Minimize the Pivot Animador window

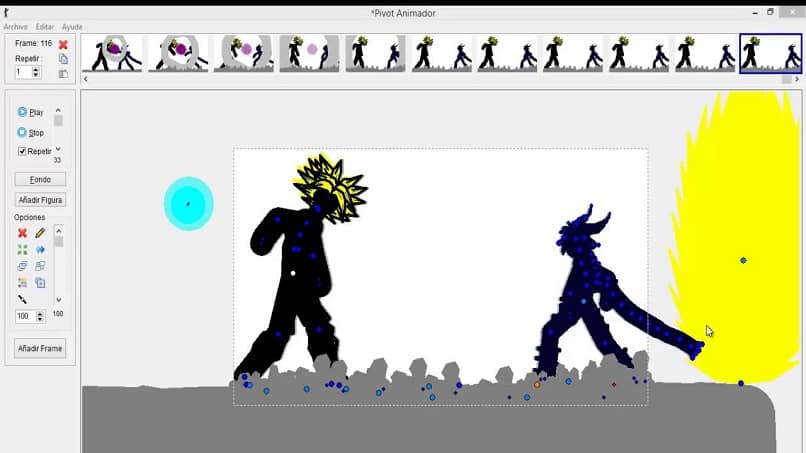coord(755,13)
